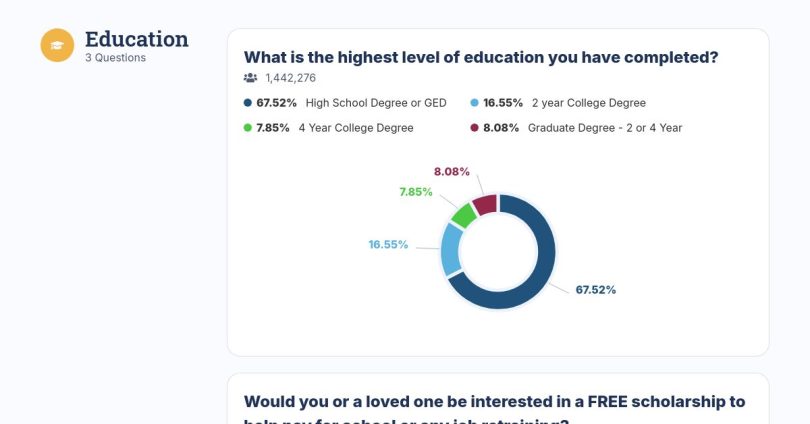810x424 pixels.
Task: Select the green 7.85% donut segment
Action: tap(464, 215)
